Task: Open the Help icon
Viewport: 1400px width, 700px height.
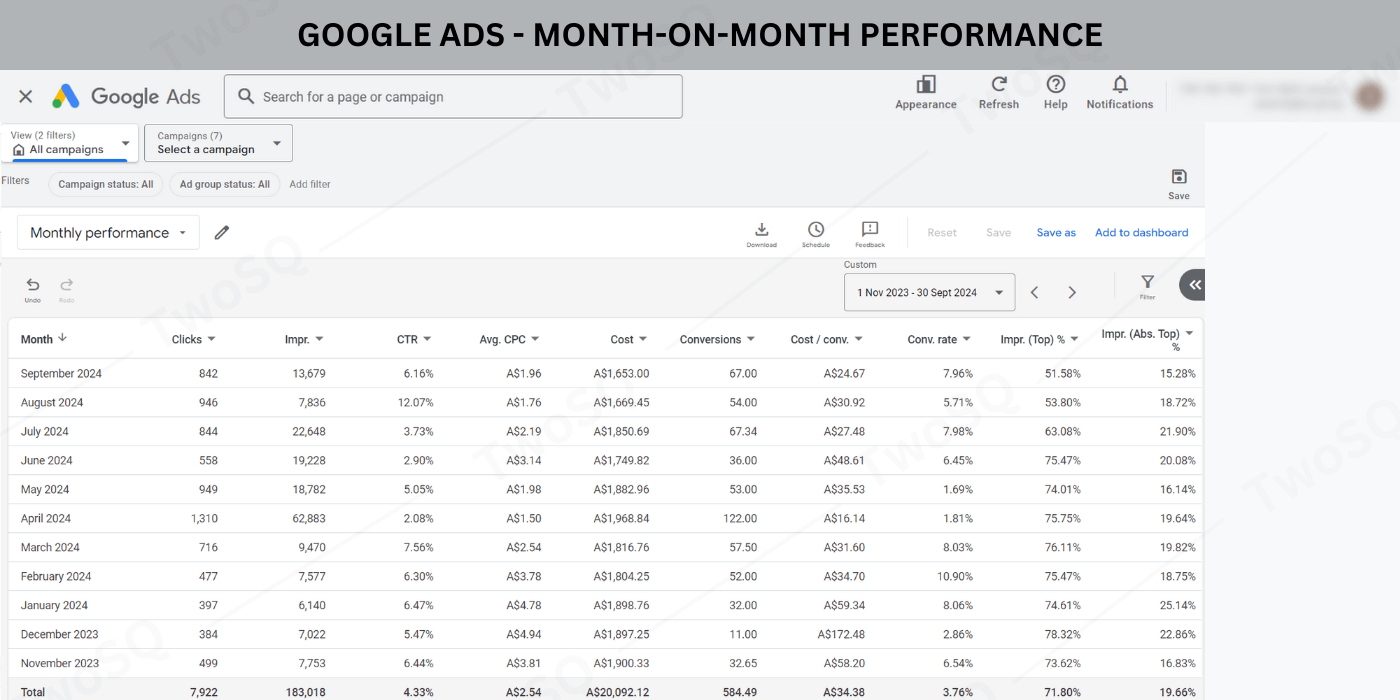Action: click(1055, 86)
